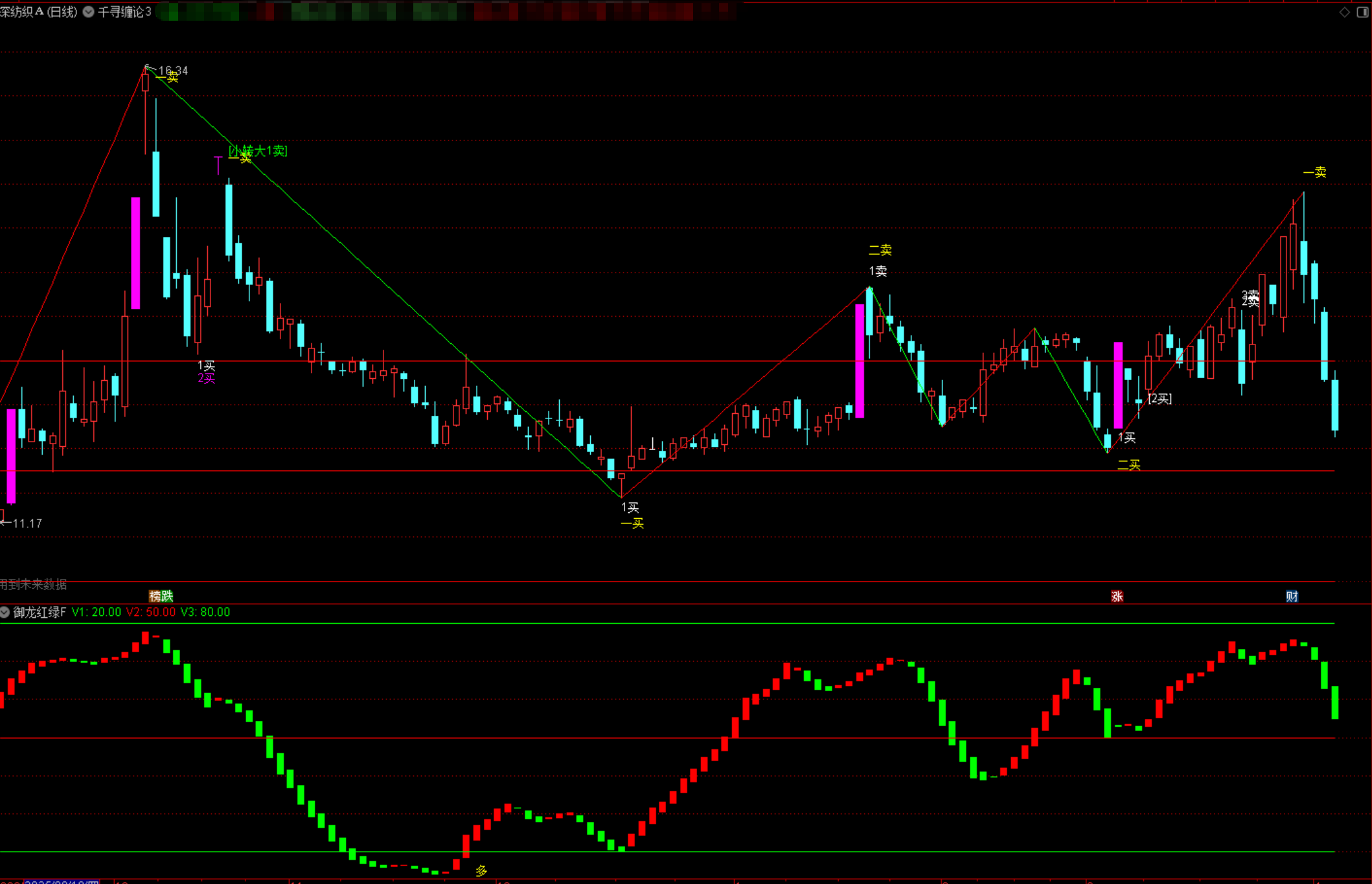This screenshot has width=1372, height=884.
Task: Click the red 涨 event marker icon
Action: (x=1117, y=596)
